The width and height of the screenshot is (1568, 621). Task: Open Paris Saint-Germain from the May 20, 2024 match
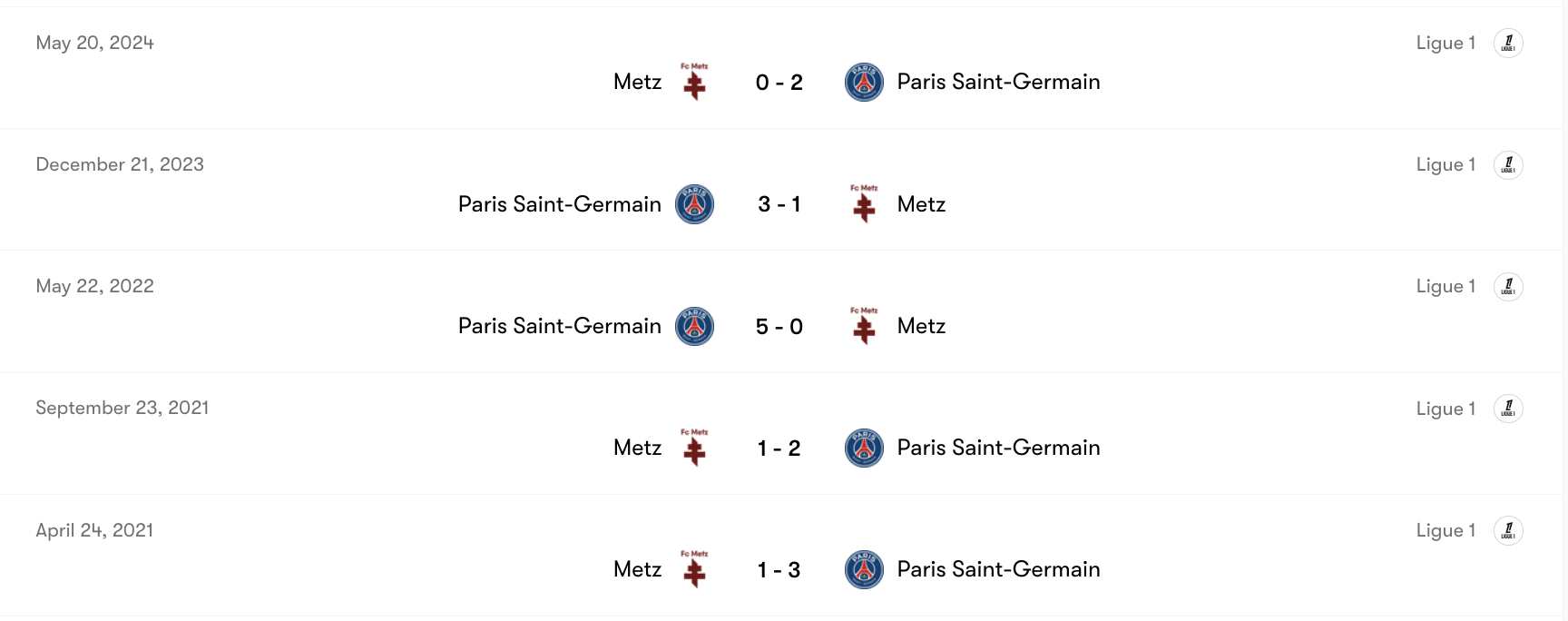(x=998, y=82)
